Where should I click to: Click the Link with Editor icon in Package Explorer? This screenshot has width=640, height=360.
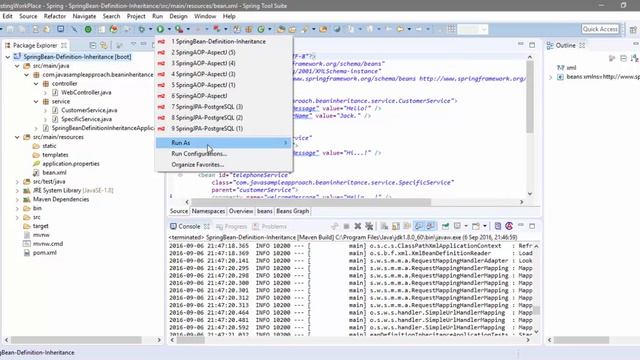104,45
